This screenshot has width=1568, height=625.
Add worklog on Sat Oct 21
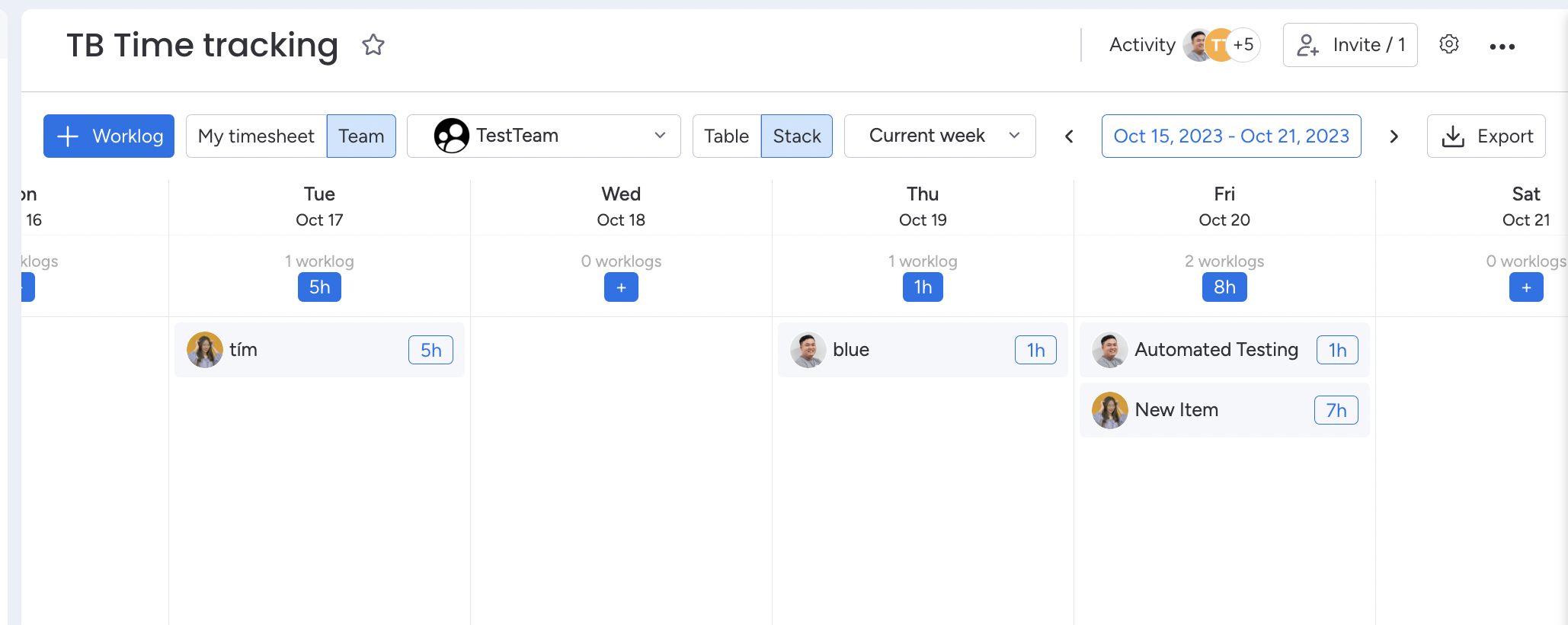pos(1525,287)
